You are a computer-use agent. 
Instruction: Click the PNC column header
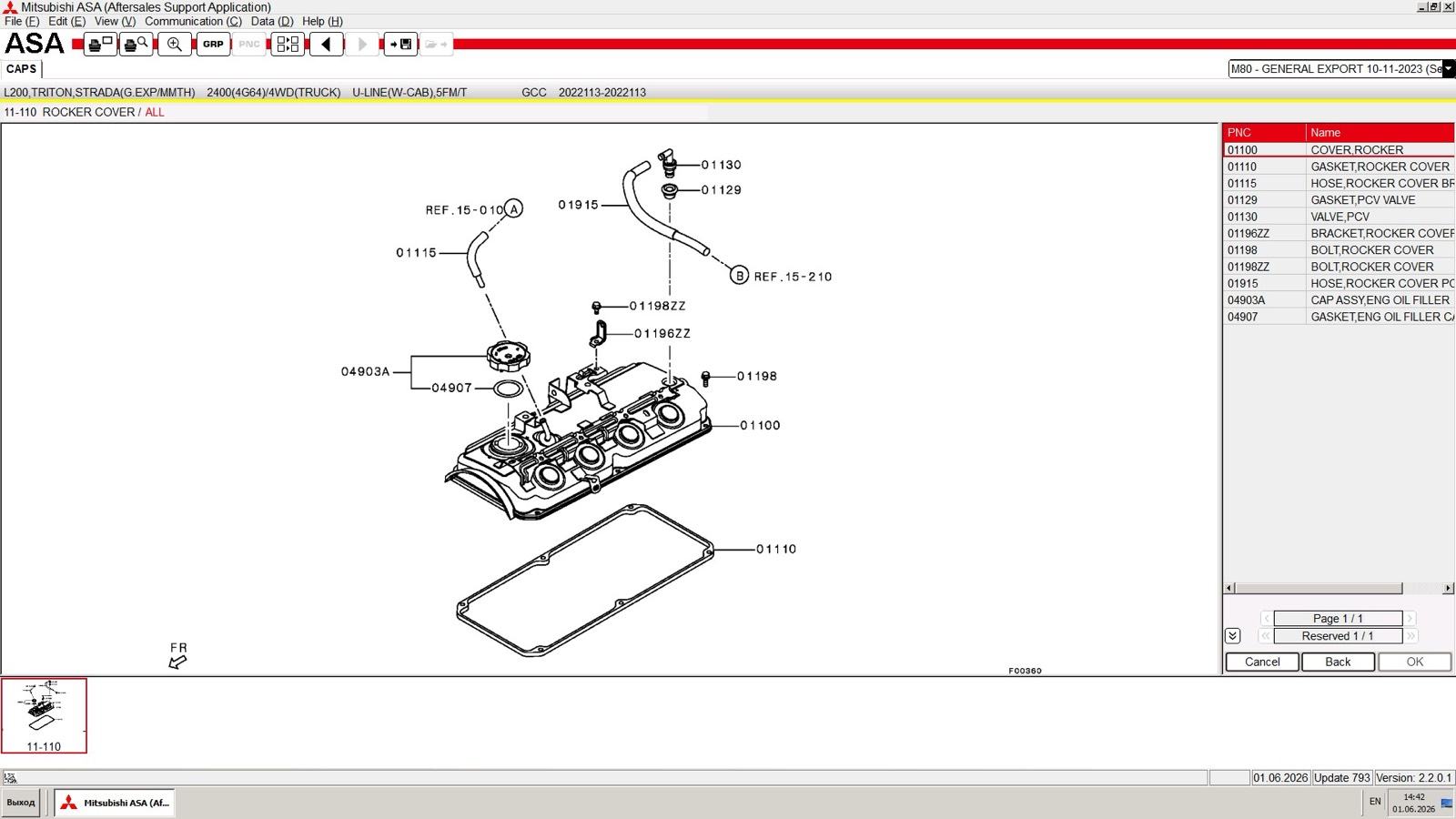pos(1264,133)
